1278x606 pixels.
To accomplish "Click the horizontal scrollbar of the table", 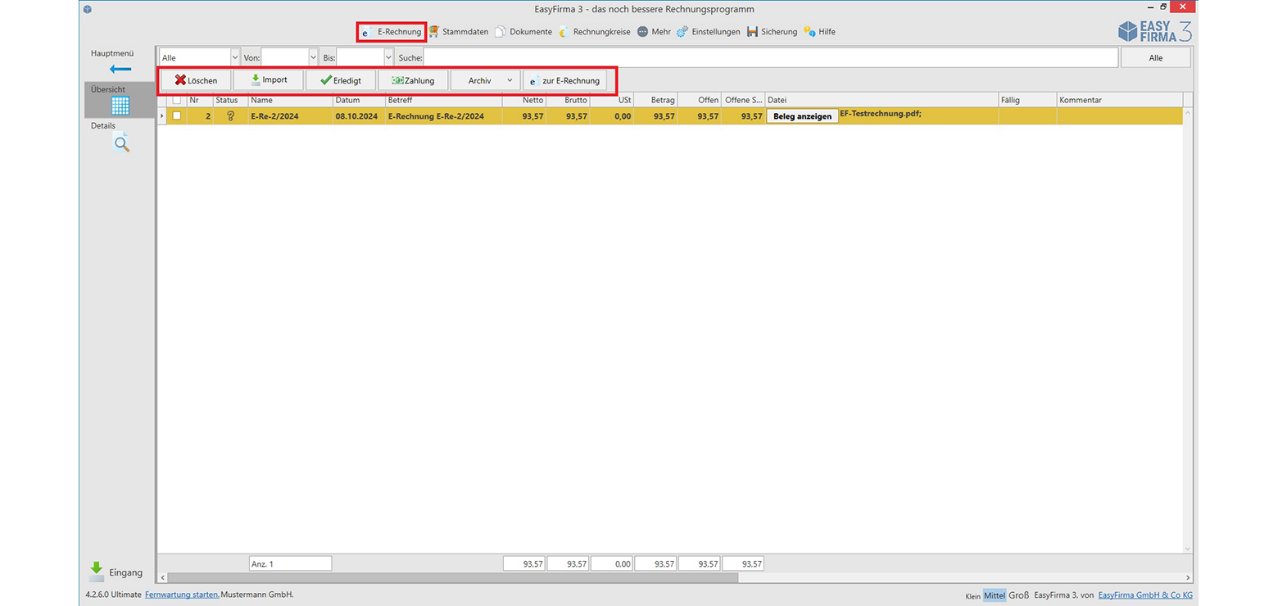I will coord(452,578).
